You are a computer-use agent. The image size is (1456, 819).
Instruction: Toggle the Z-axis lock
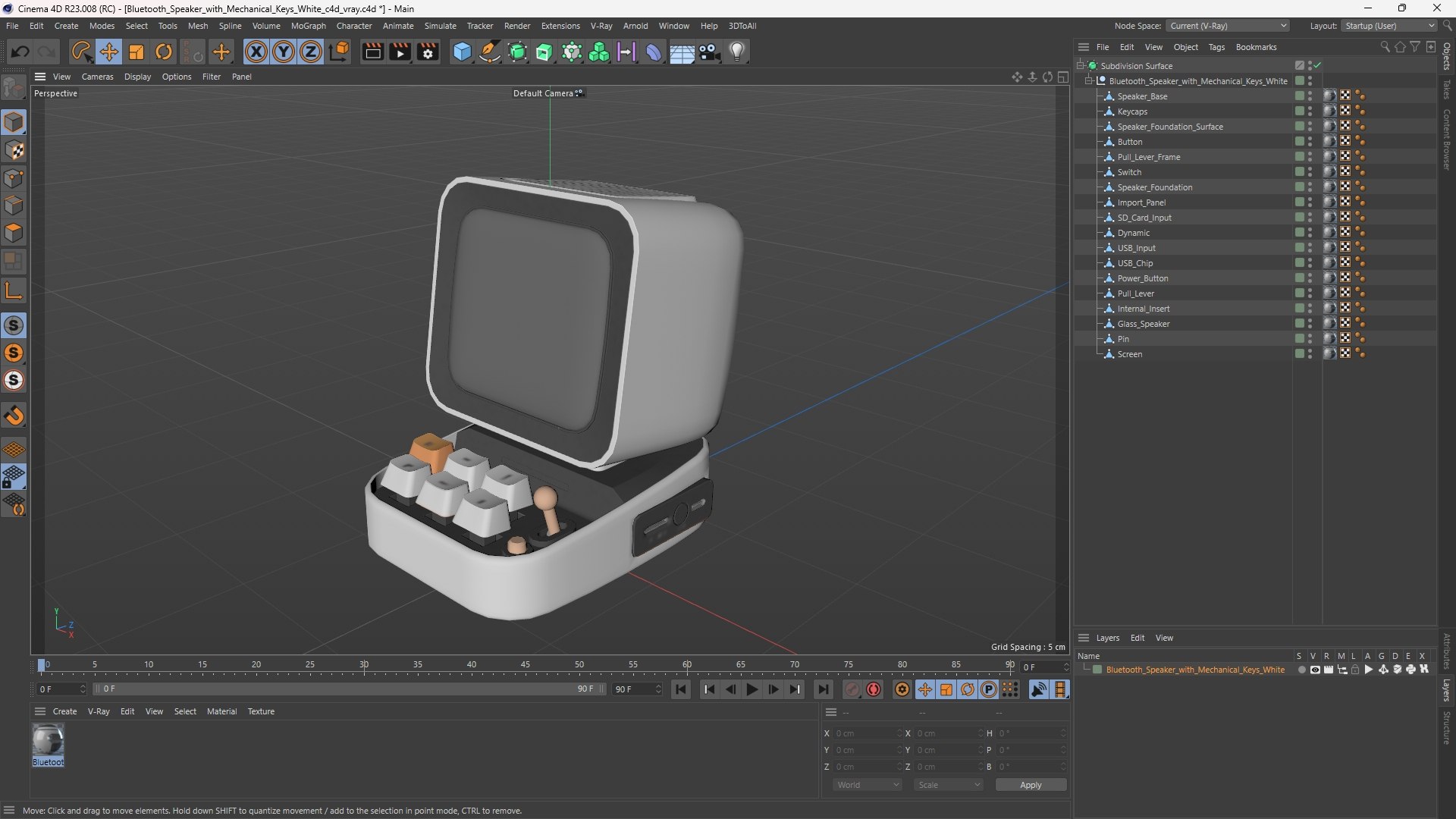coord(311,52)
